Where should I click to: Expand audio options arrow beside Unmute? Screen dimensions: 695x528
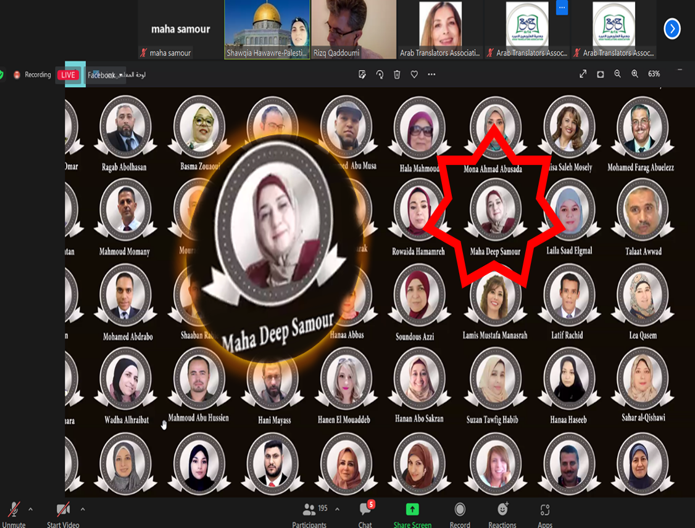point(29,509)
